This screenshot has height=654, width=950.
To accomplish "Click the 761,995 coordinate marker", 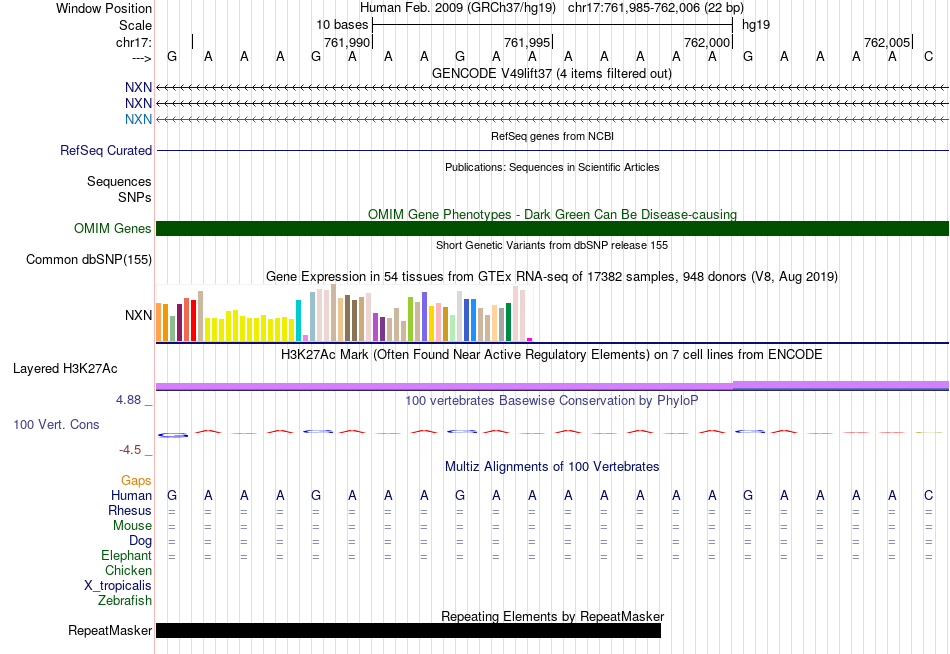I will tap(526, 42).
